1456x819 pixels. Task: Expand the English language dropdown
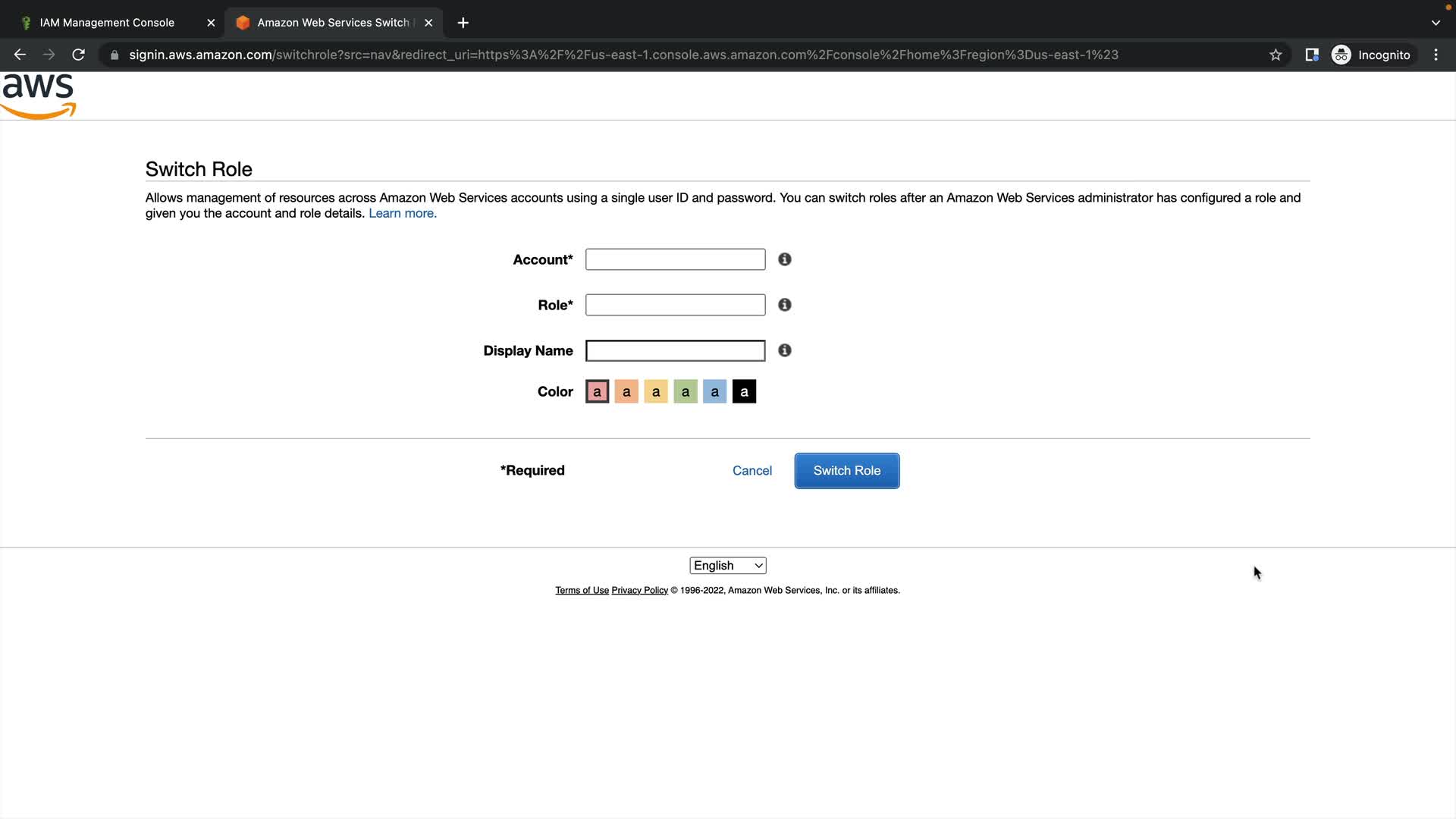click(x=727, y=566)
